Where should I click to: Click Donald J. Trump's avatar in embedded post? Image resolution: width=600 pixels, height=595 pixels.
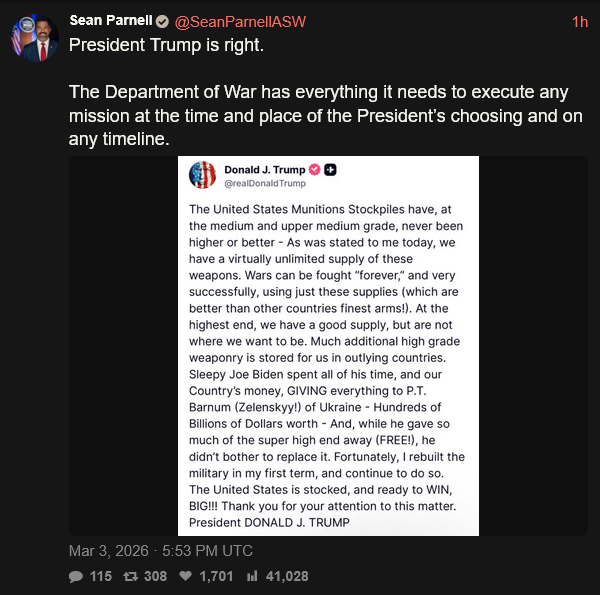tap(203, 175)
